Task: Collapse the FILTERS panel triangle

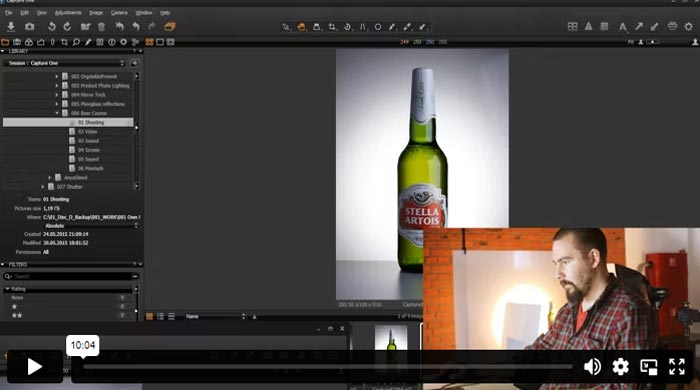Action: pos(3,265)
